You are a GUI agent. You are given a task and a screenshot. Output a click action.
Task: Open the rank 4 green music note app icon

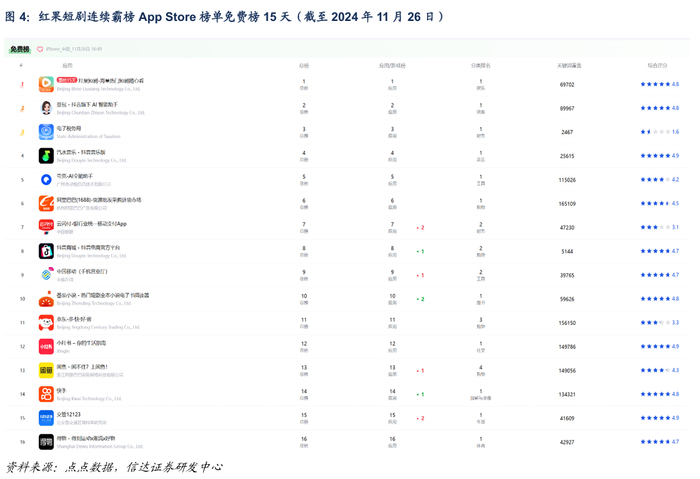coord(46,156)
